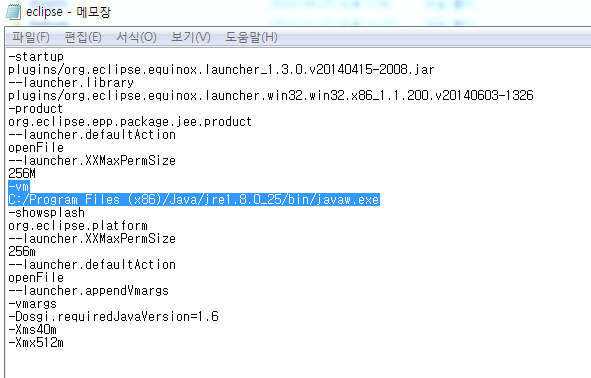Click the highlighted javaw.exe path line
This screenshot has height=378, width=591.
coord(194,199)
